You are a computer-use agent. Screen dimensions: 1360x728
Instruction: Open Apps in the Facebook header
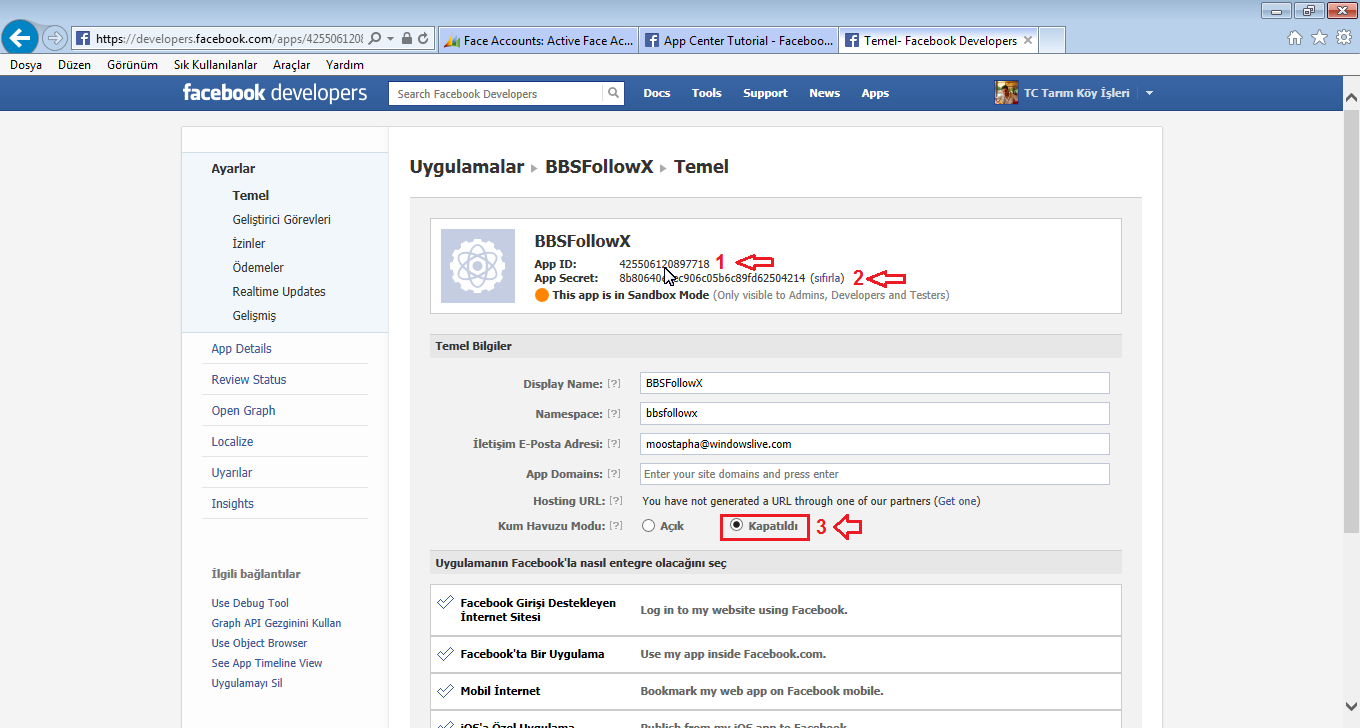coord(875,93)
